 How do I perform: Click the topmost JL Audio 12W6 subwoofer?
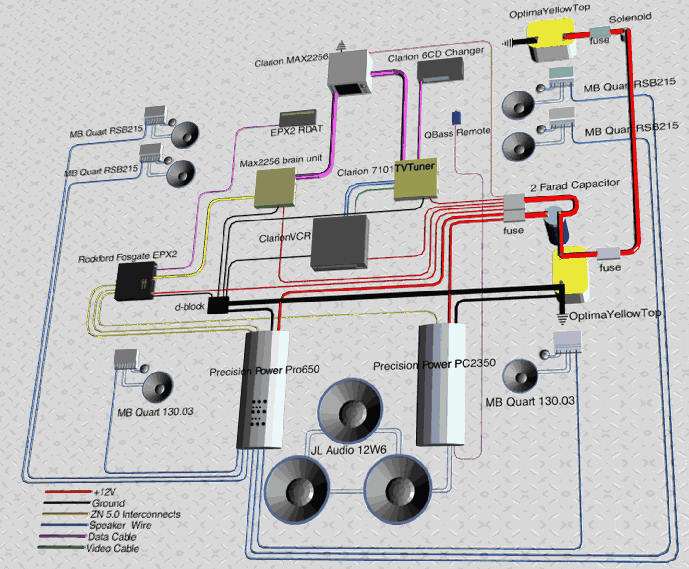pyautogui.click(x=347, y=410)
